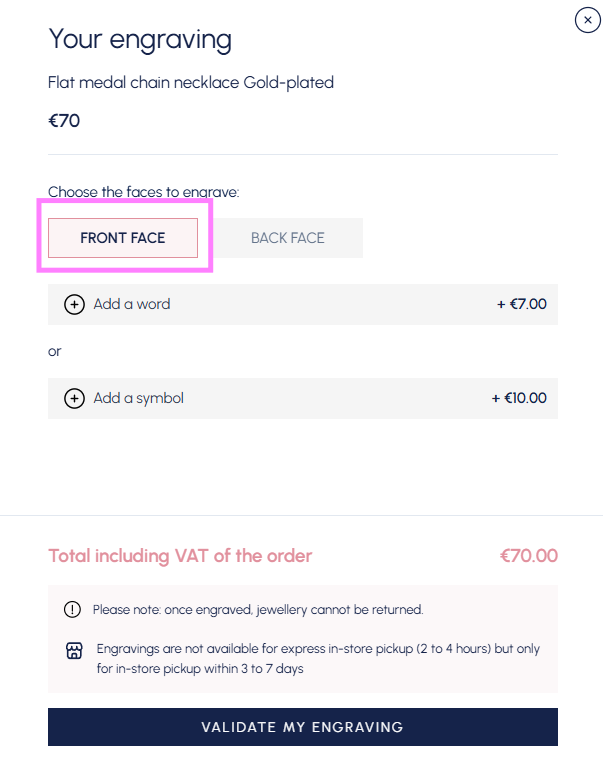The height and width of the screenshot is (758, 603).
Task: Click the plus icon beside Add a word
Action: [x=74, y=305]
